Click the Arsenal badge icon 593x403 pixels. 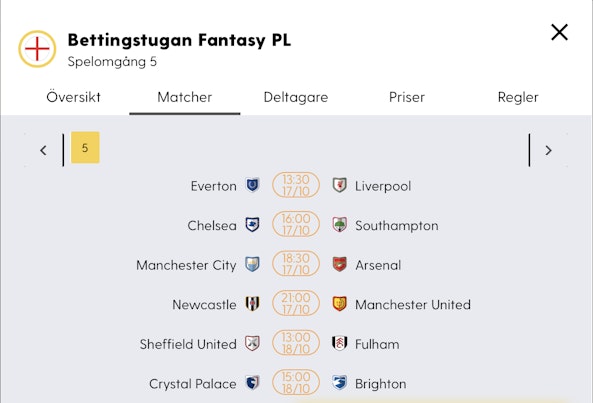tap(339, 264)
